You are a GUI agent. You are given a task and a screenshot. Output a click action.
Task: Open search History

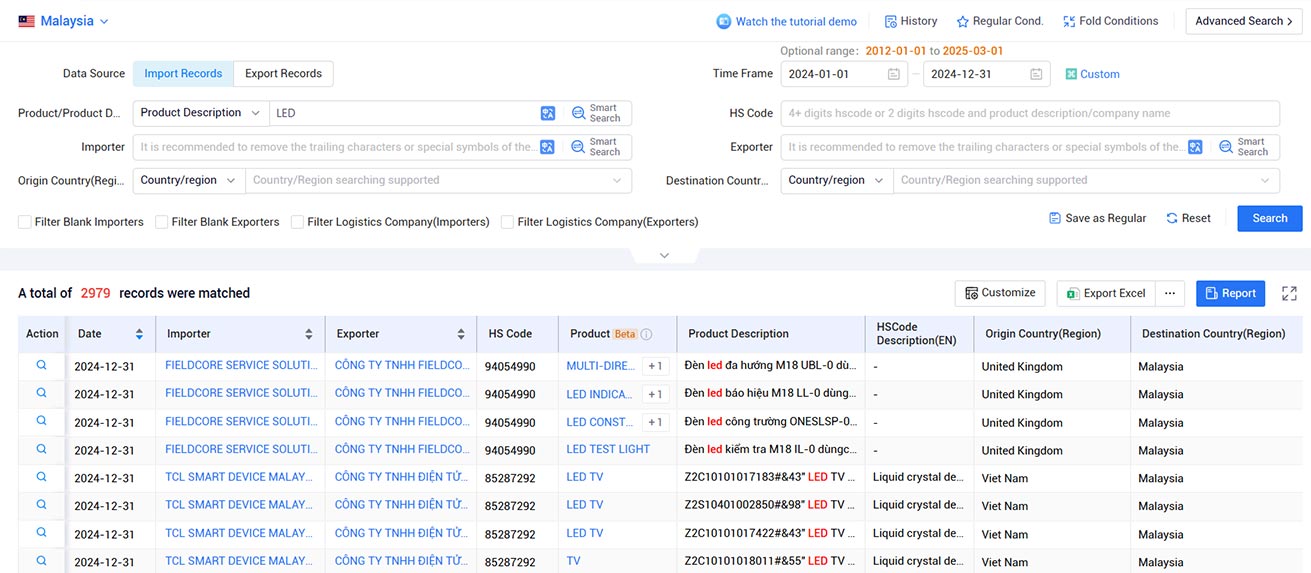911,21
